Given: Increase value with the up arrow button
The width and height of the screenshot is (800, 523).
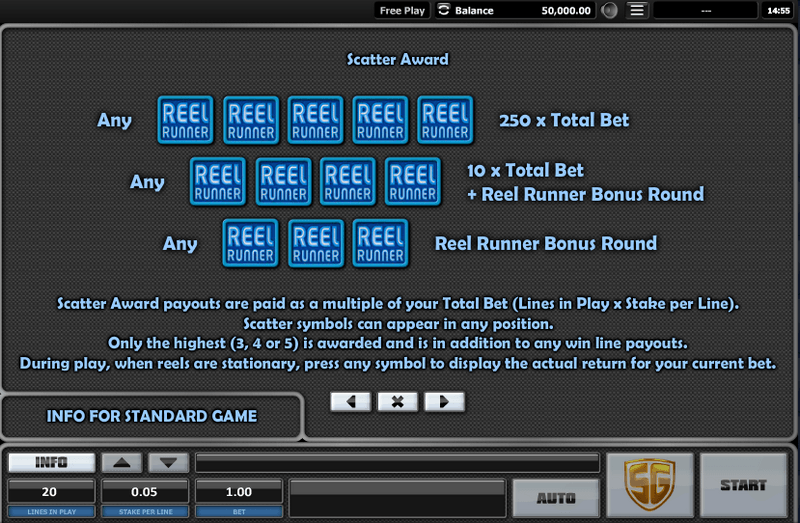Looking at the screenshot, I should (121, 463).
